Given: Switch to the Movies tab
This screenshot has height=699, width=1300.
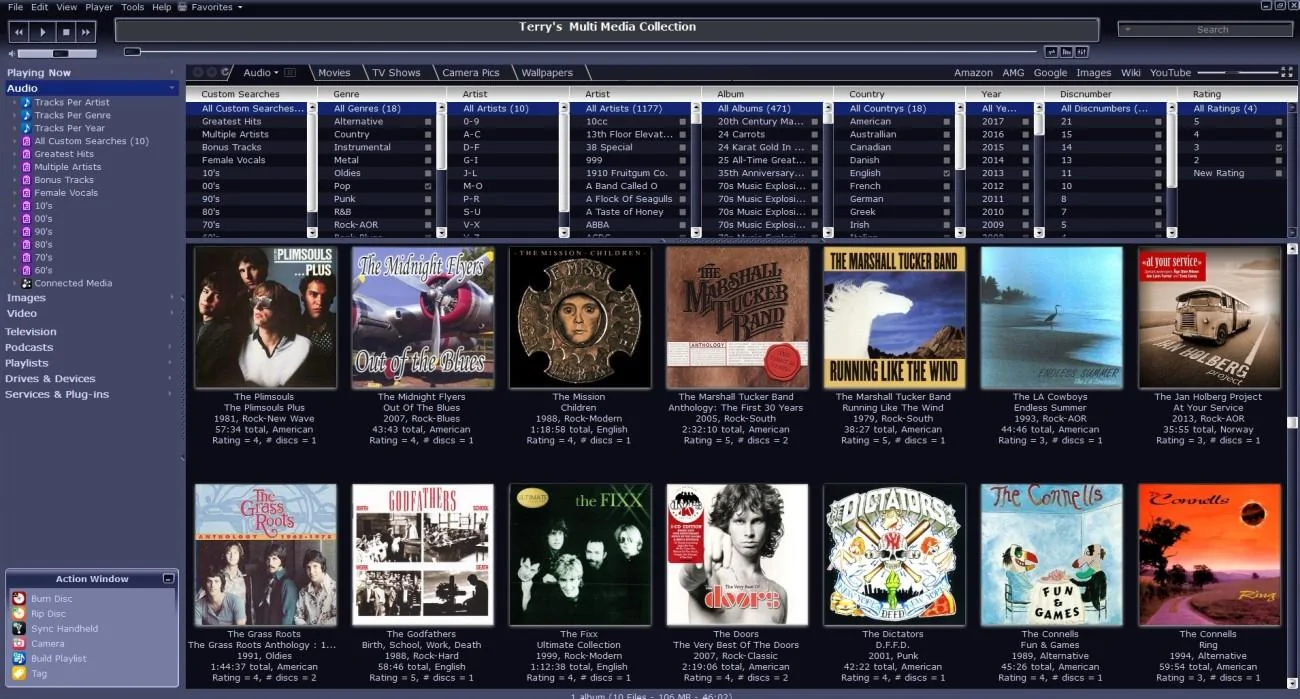Looking at the screenshot, I should click(x=334, y=72).
